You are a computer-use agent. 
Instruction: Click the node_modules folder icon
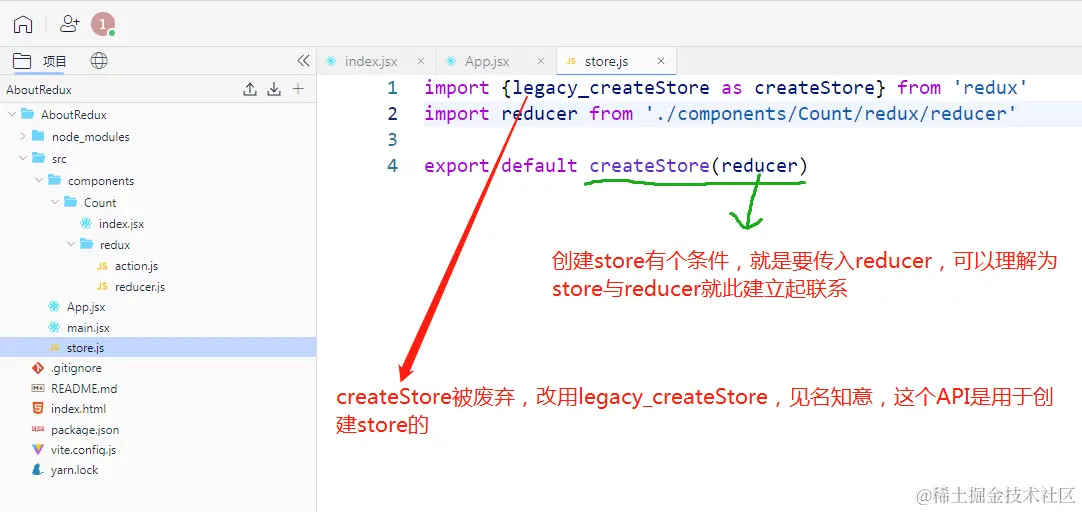tap(38, 137)
